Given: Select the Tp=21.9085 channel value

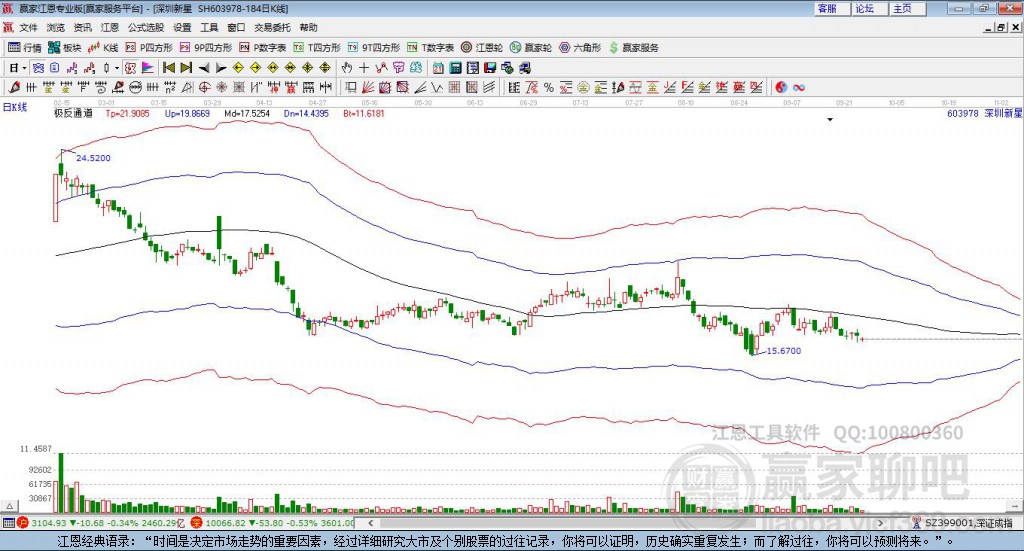Looking at the screenshot, I should point(127,114).
